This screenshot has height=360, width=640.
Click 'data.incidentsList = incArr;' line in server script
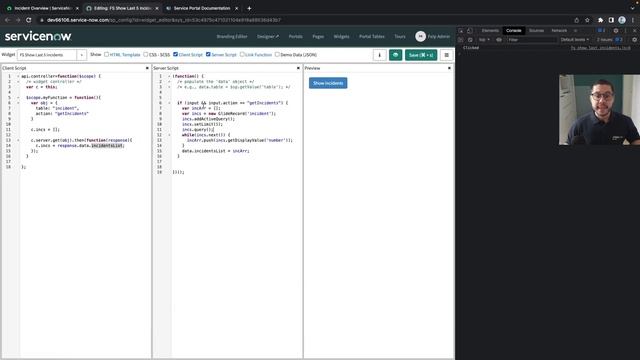pyautogui.click(x=216, y=151)
